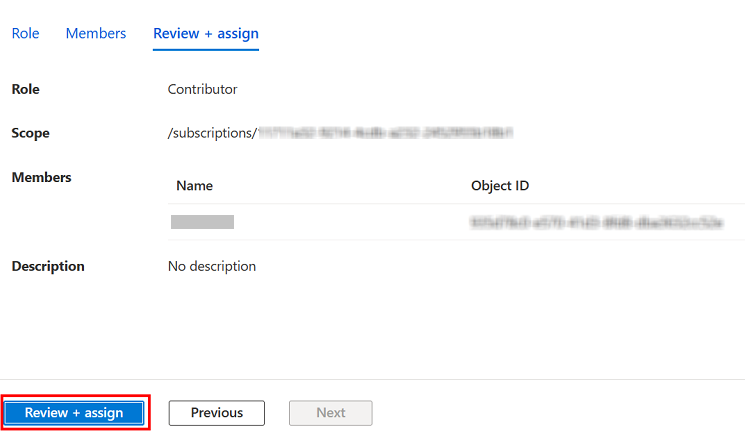The width and height of the screenshot is (745, 436).
Task: Click the Name column header
Action: point(194,185)
